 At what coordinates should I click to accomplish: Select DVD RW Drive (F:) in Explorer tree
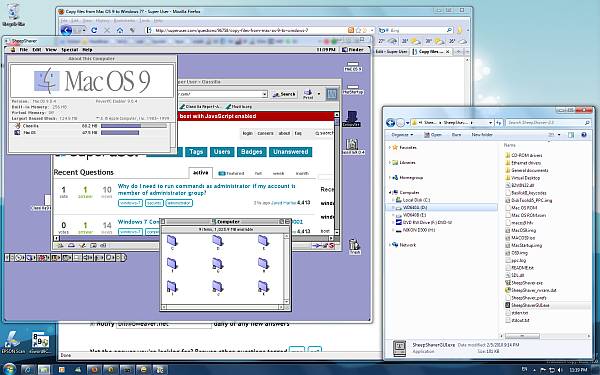tap(424, 222)
